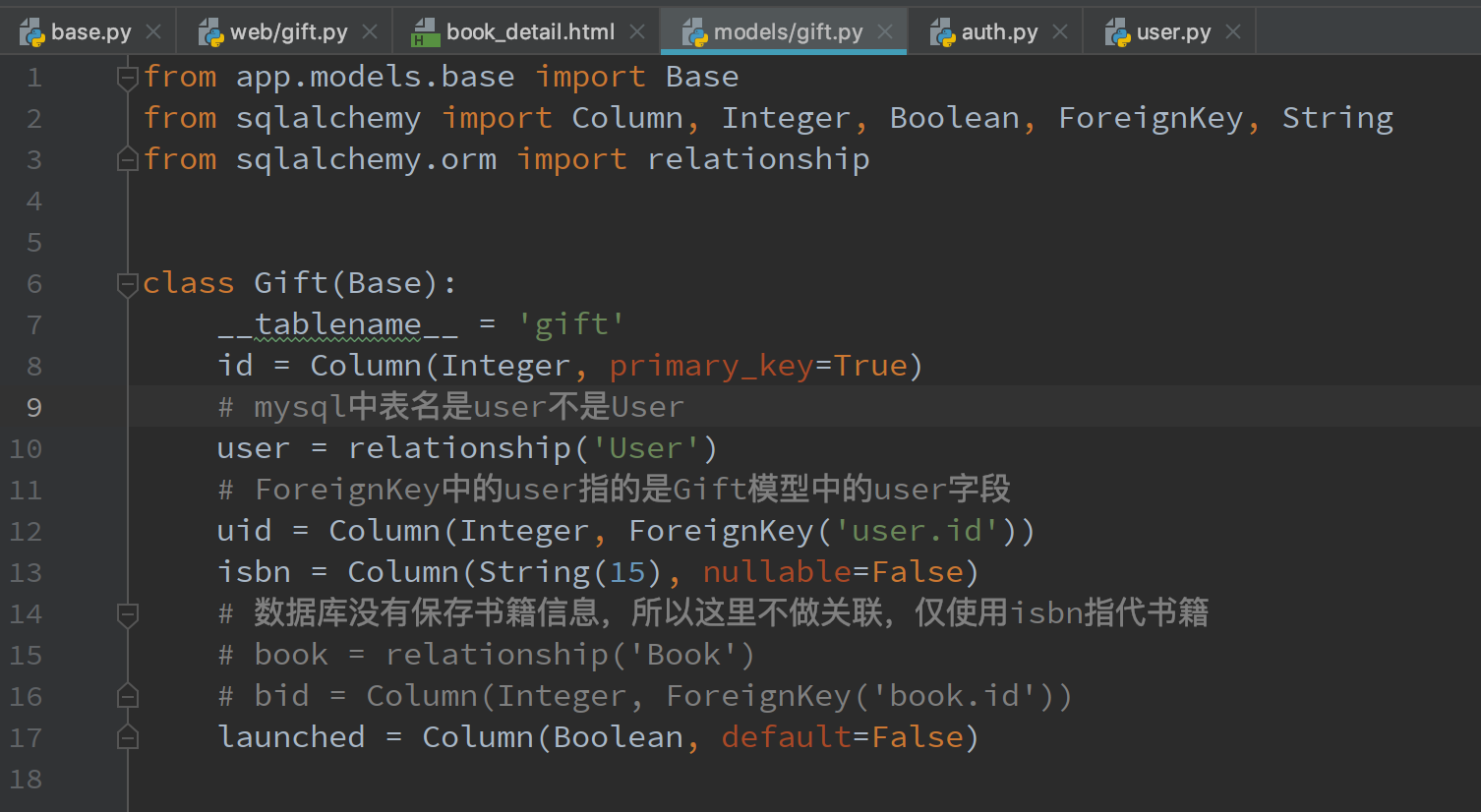This screenshot has height=812, width=1481.
Task: Click on 'Base' import name in line 1
Action: point(702,77)
